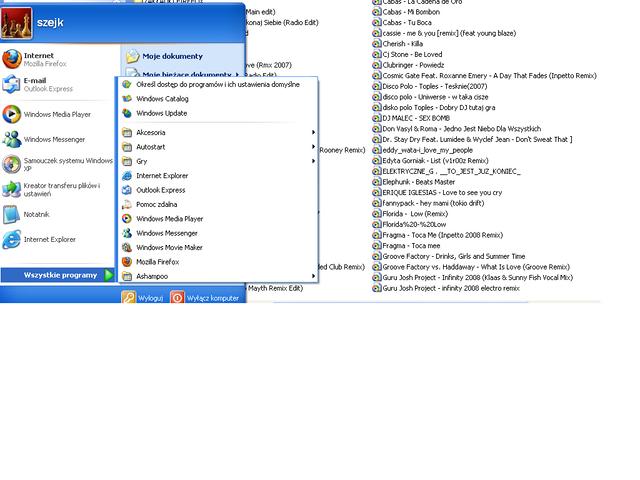Viewport: 640px width, 480px height.
Task: Click the Autostart folder icon
Action: click(127, 147)
